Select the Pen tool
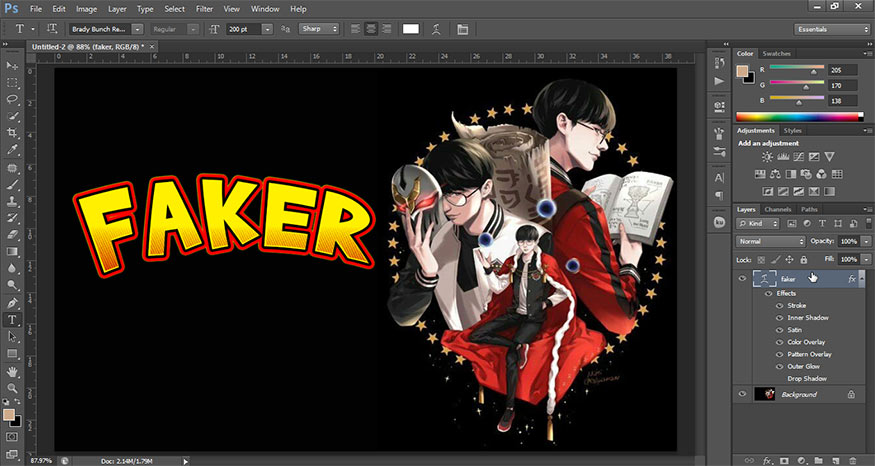875x466 pixels. click(x=12, y=303)
